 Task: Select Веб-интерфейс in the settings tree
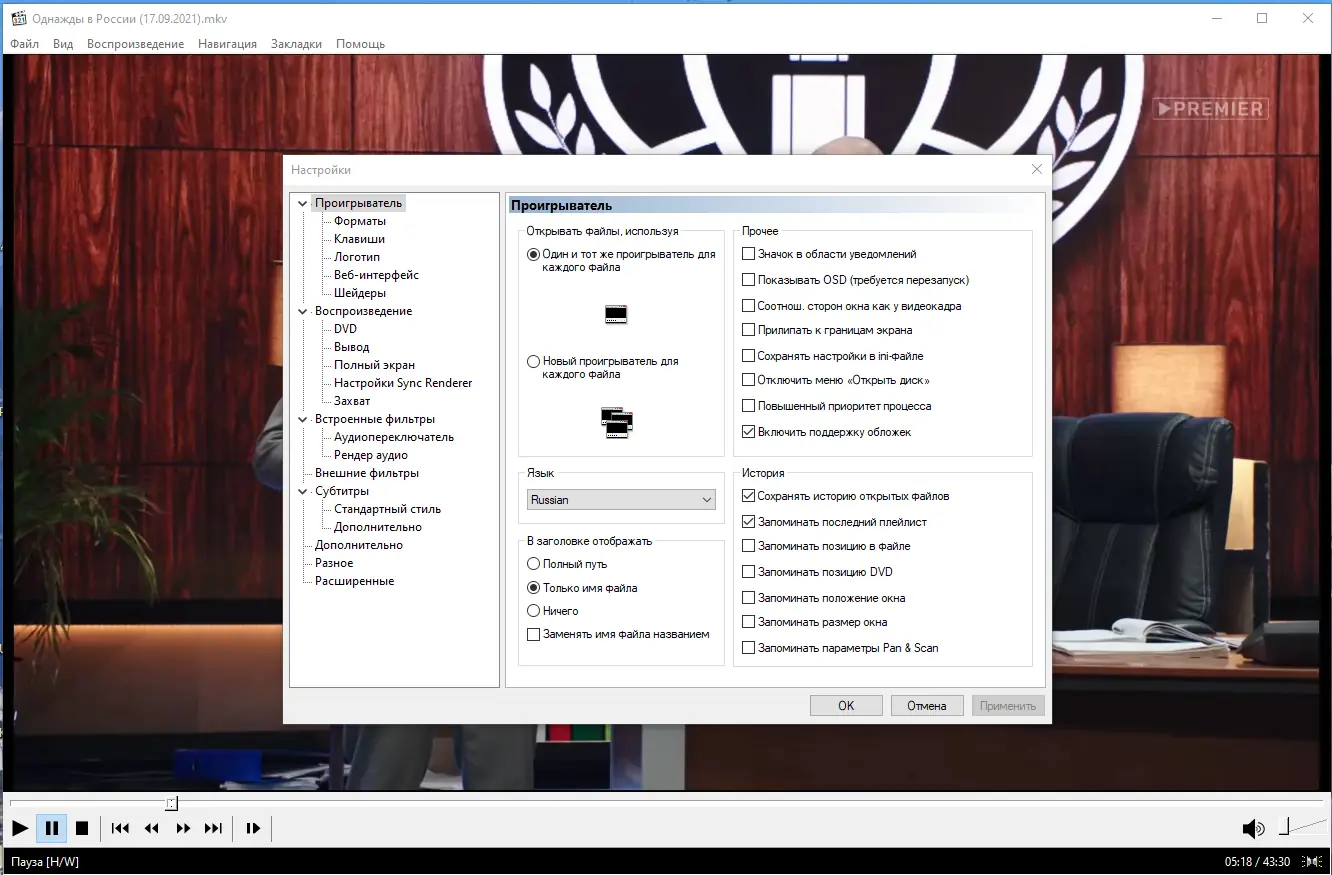click(376, 275)
